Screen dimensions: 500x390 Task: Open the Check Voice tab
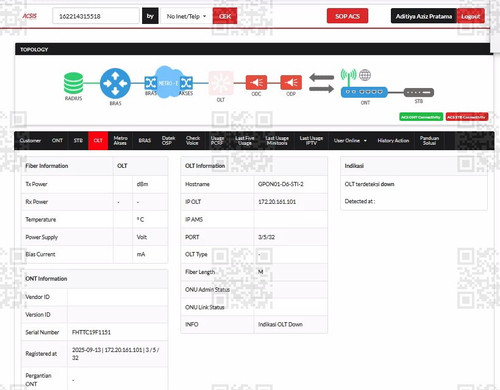tap(193, 141)
